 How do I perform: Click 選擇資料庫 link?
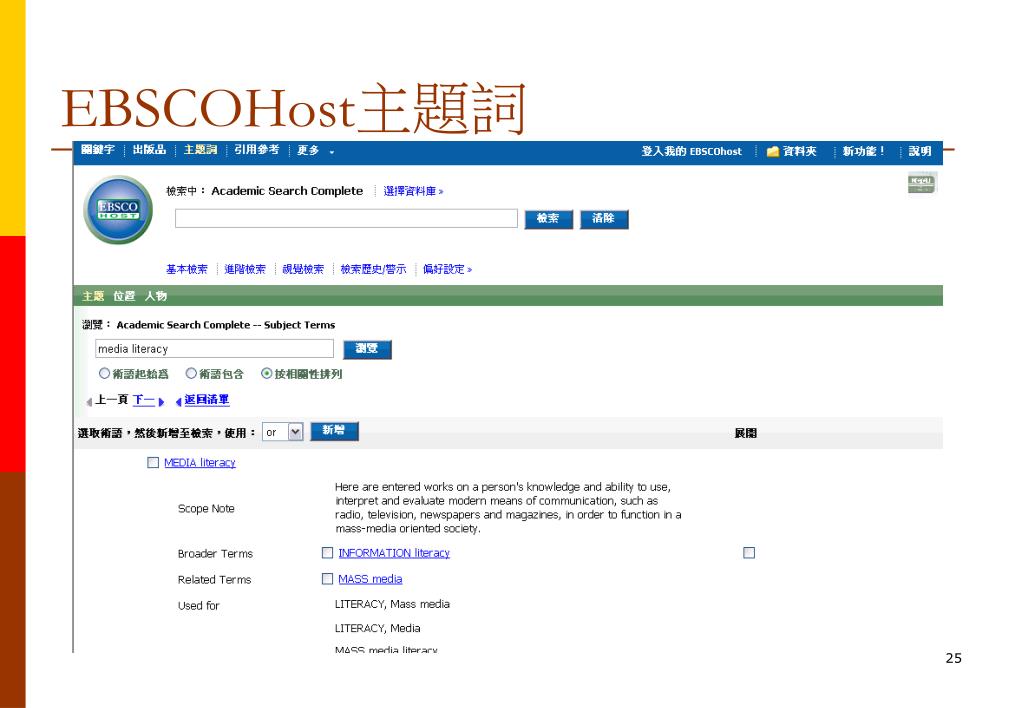pyautogui.click(x=413, y=191)
